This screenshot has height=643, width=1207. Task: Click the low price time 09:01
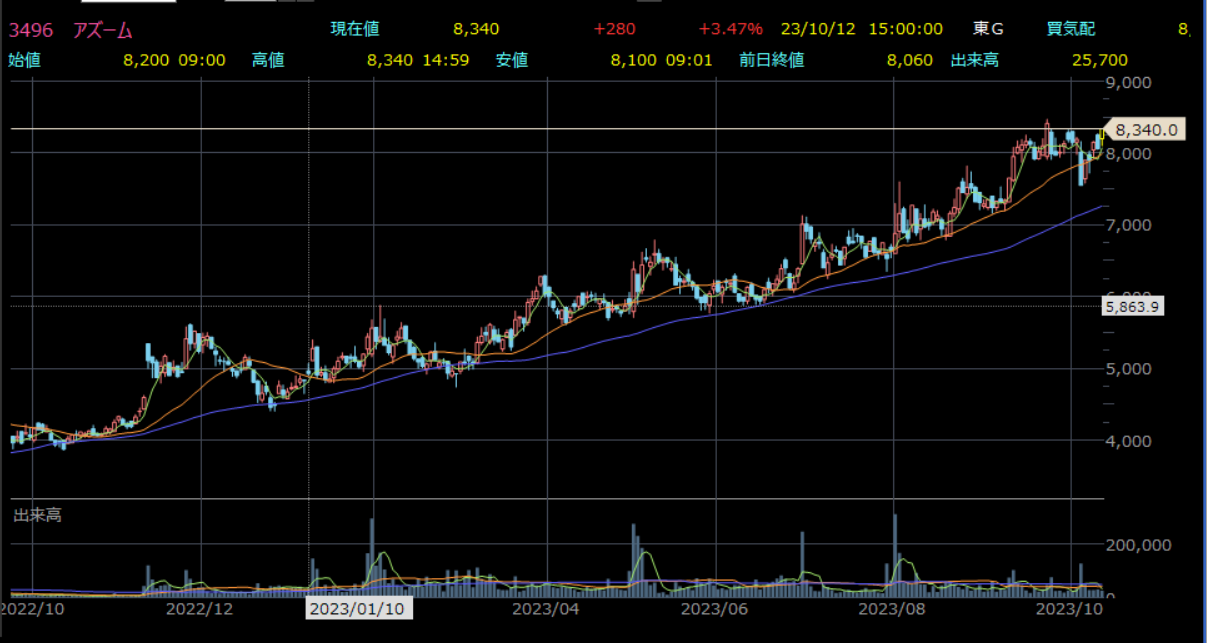coord(690,60)
